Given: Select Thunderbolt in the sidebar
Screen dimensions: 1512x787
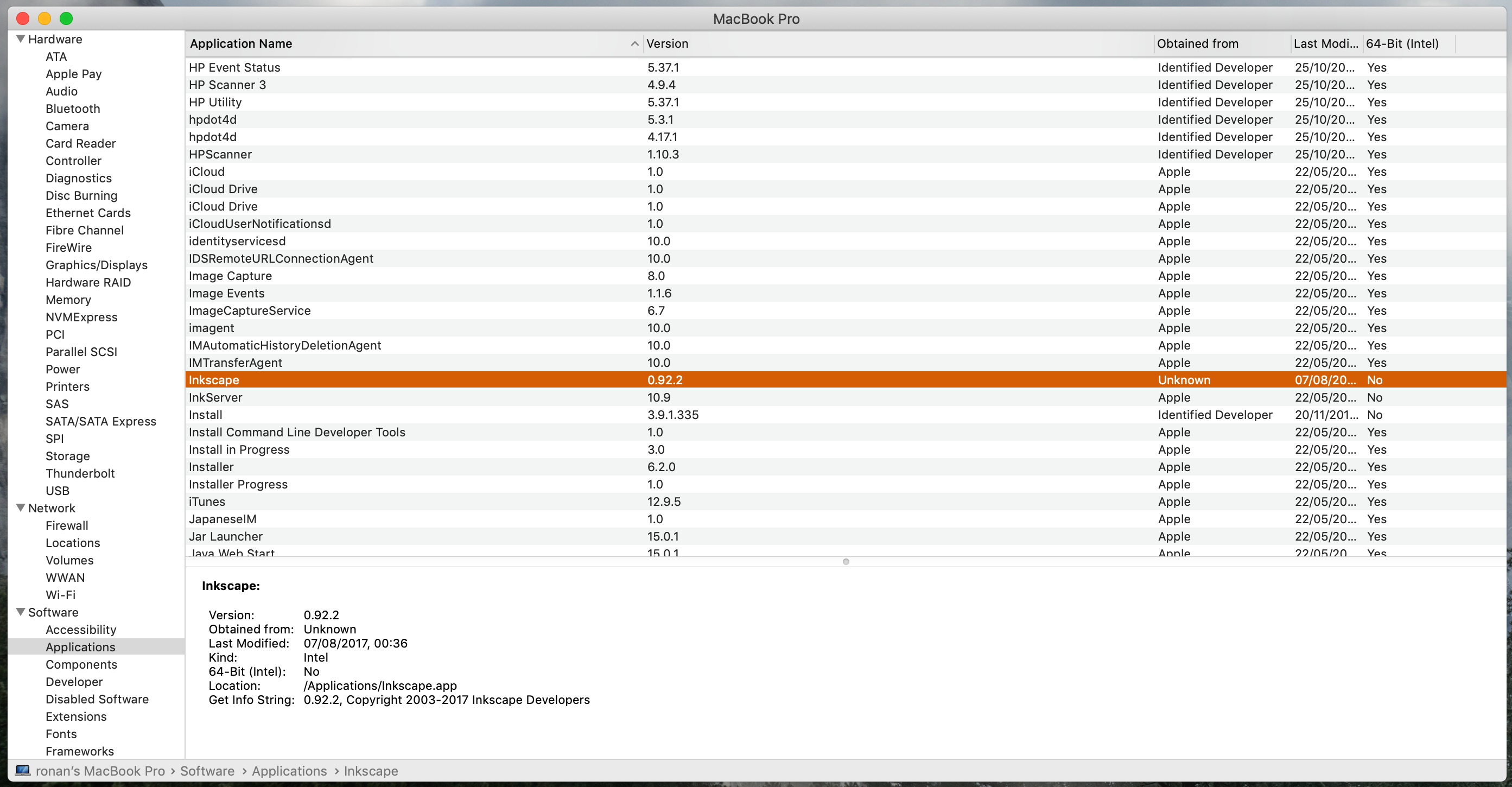Looking at the screenshot, I should (80, 473).
